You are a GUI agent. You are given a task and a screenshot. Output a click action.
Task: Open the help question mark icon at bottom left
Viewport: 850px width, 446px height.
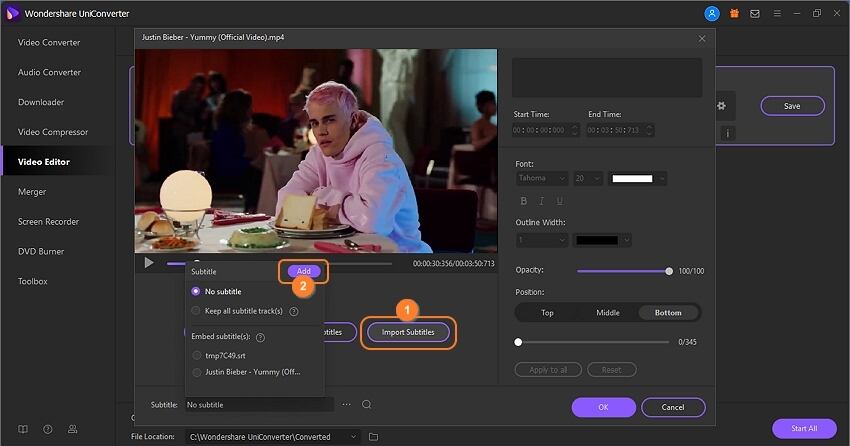tap(48, 429)
